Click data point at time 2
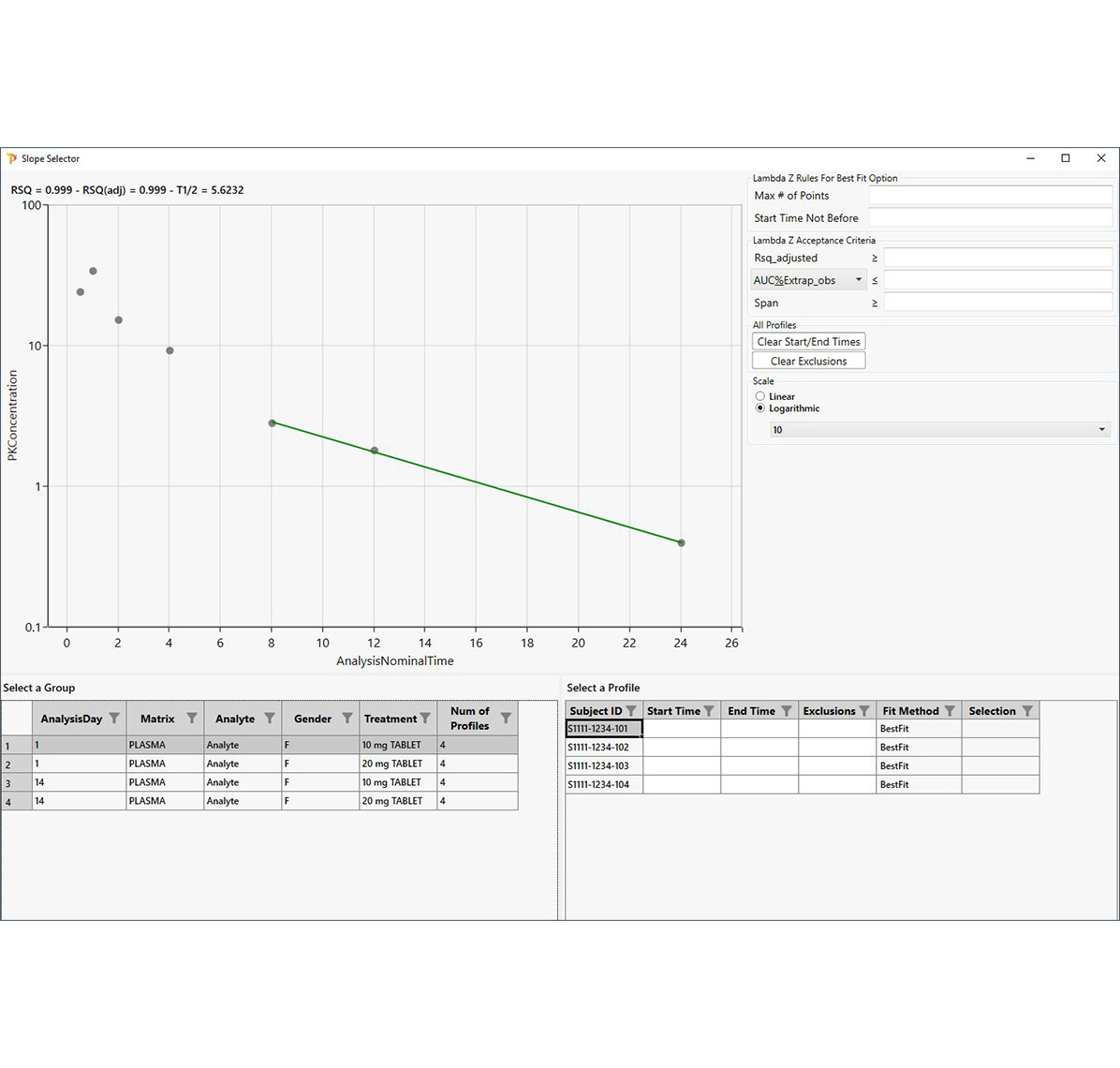Image resolution: width=1120 pixels, height=1068 pixels. (x=119, y=320)
